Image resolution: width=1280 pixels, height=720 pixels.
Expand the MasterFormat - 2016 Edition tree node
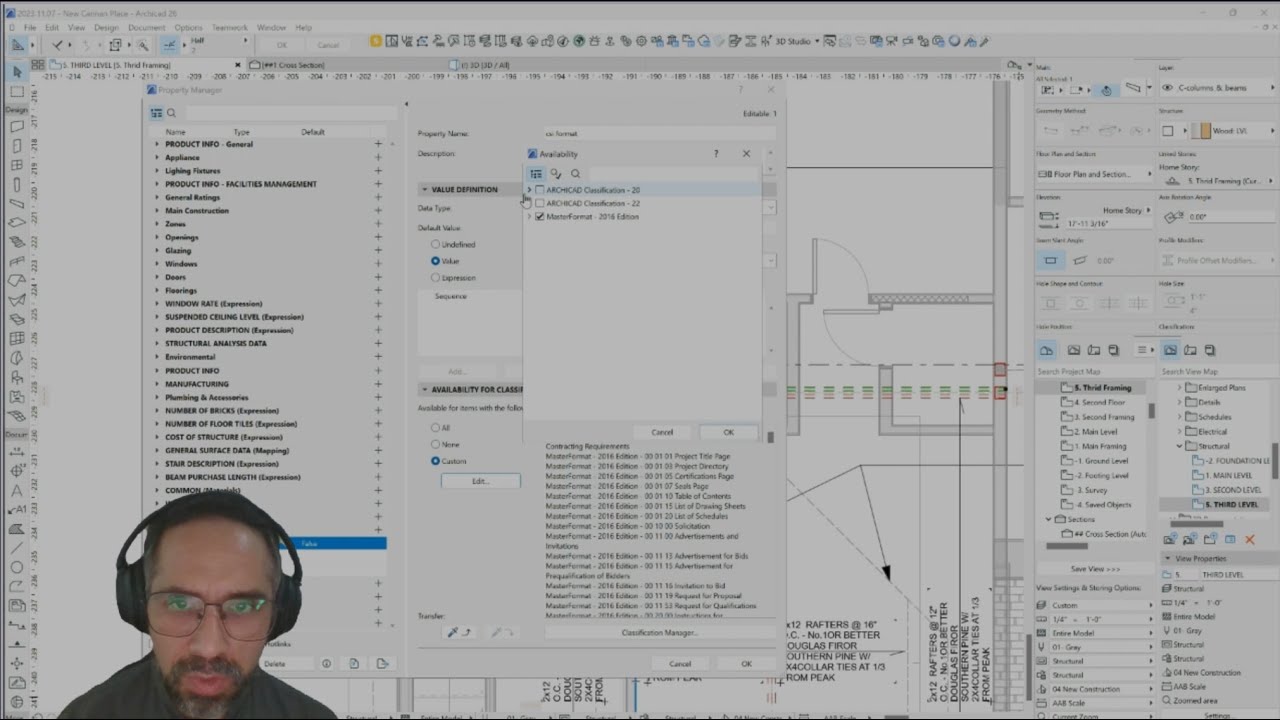tap(529, 216)
